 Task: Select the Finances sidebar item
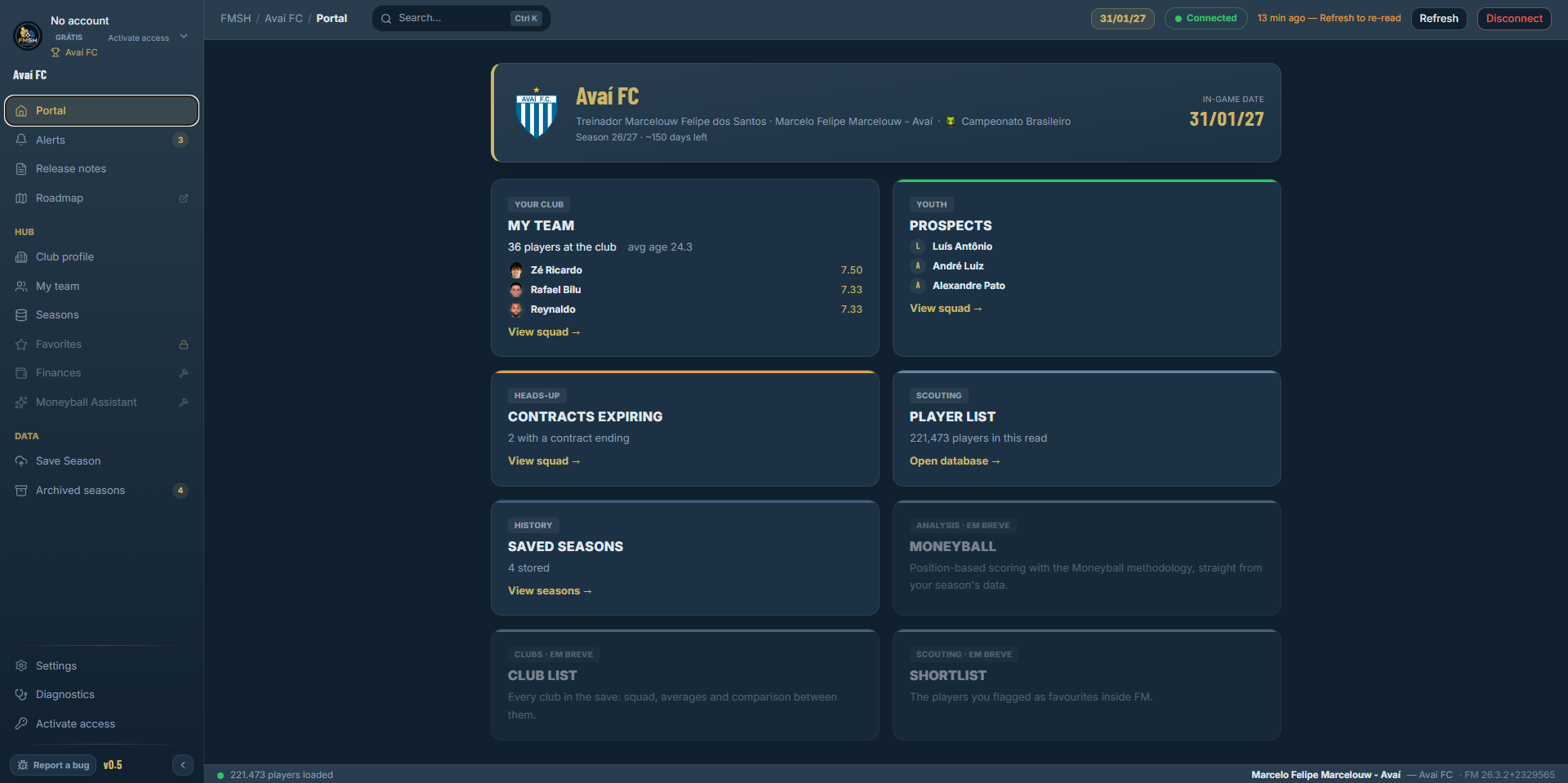101,373
